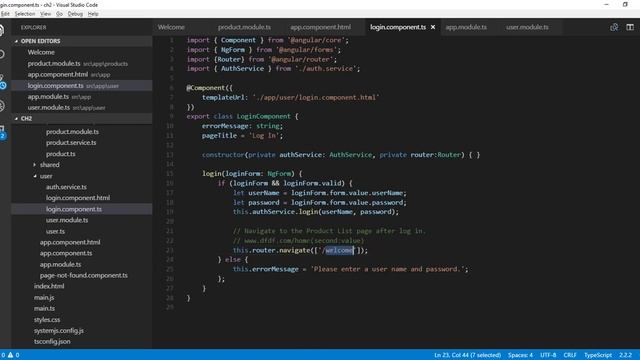Switch to the user.module.ts tab
Viewport: 640px width, 360px height.
527,27
